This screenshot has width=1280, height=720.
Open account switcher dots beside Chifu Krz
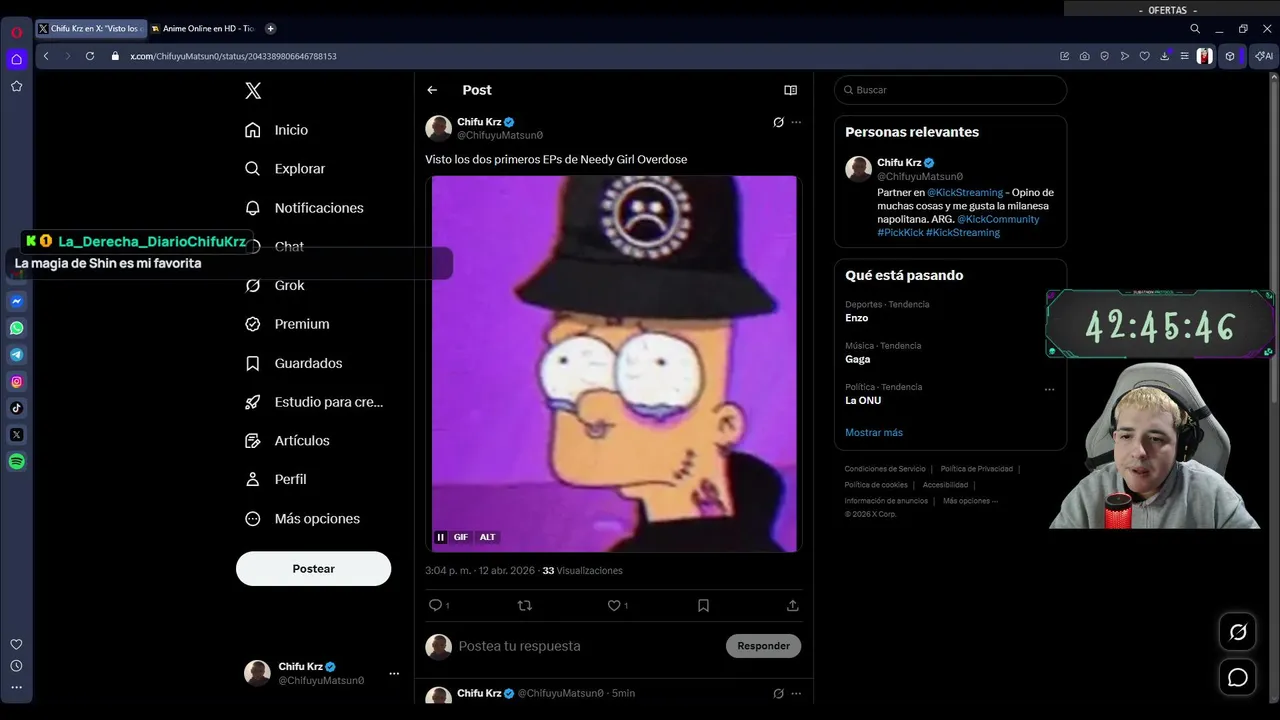pyautogui.click(x=394, y=673)
